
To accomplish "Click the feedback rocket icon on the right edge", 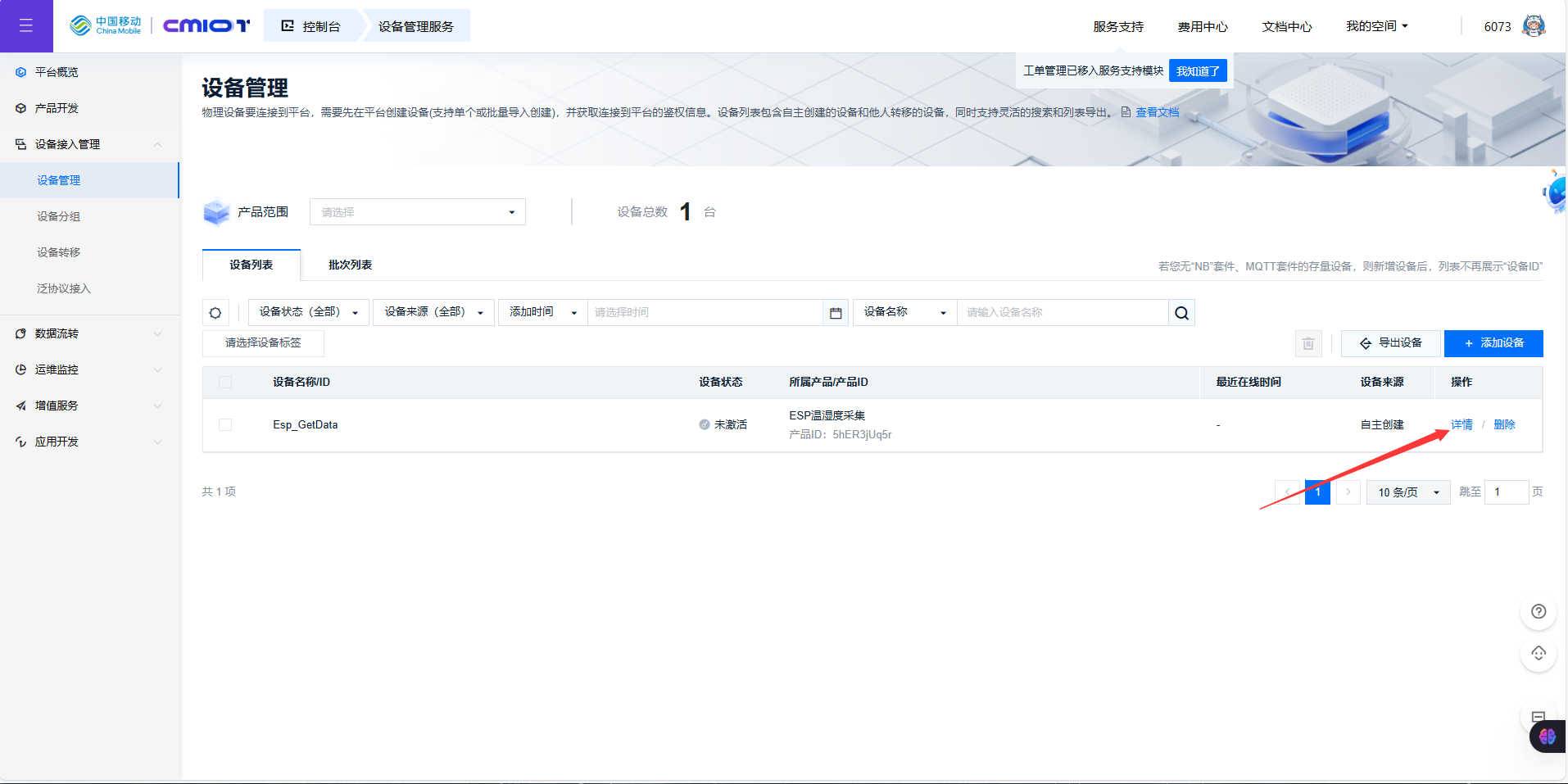I will coord(1538,654).
